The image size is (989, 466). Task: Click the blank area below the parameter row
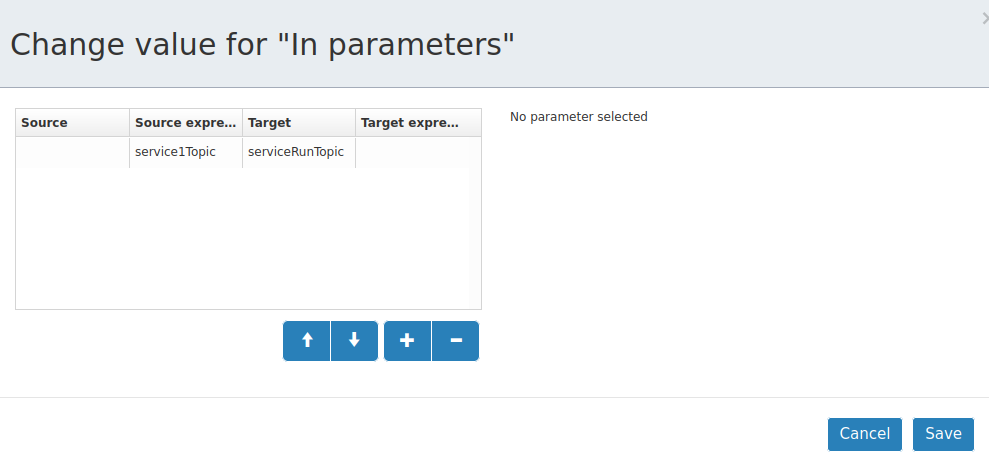pos(243,238)
